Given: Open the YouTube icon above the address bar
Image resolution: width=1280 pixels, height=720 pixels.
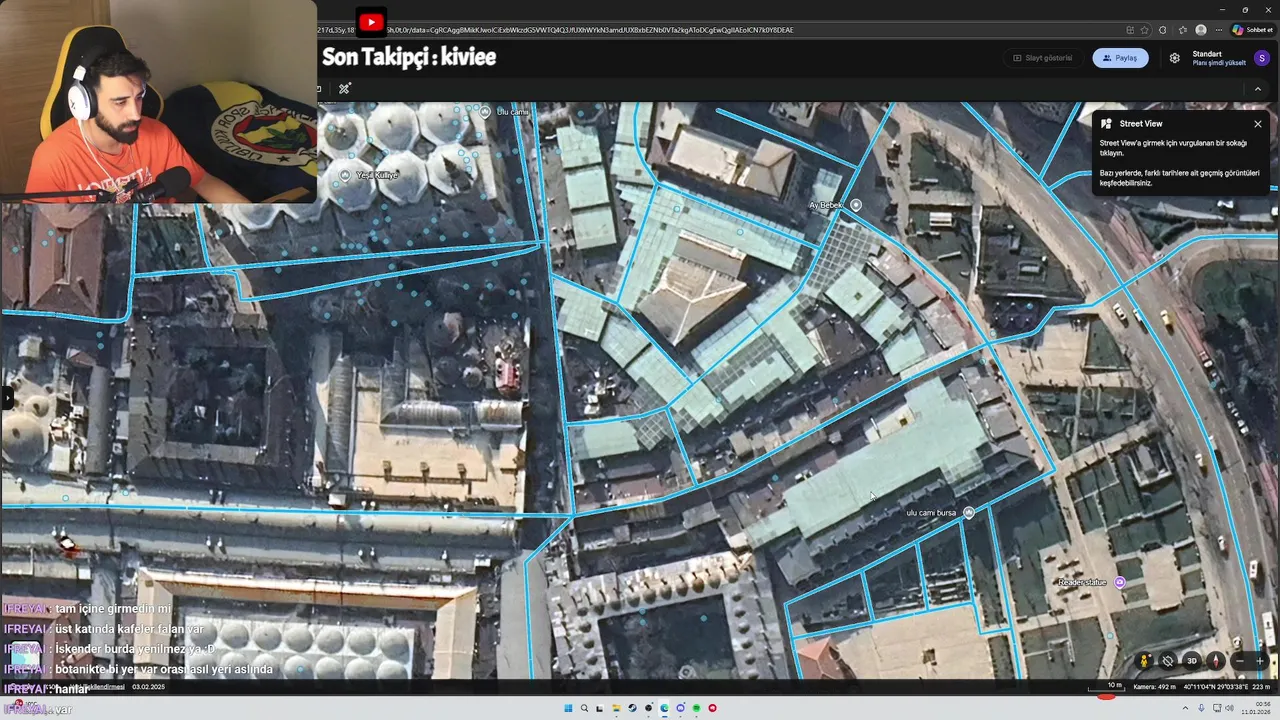Looking at the screenshot, I should (371, 22).
